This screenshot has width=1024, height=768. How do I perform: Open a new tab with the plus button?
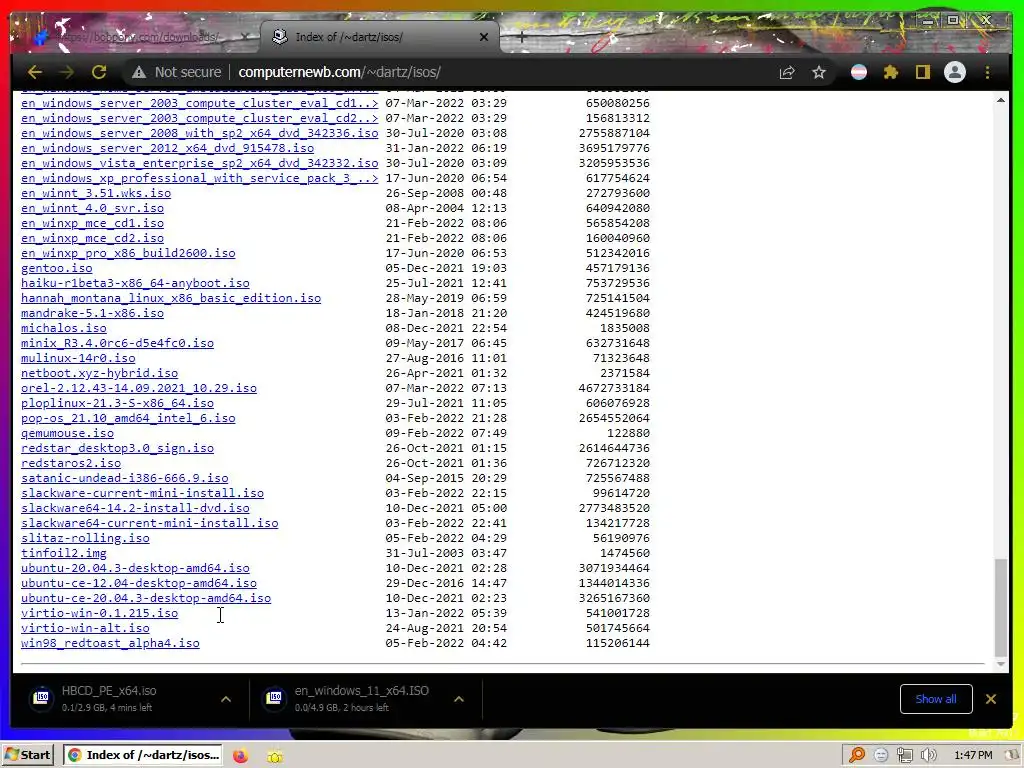coord(521,37)
